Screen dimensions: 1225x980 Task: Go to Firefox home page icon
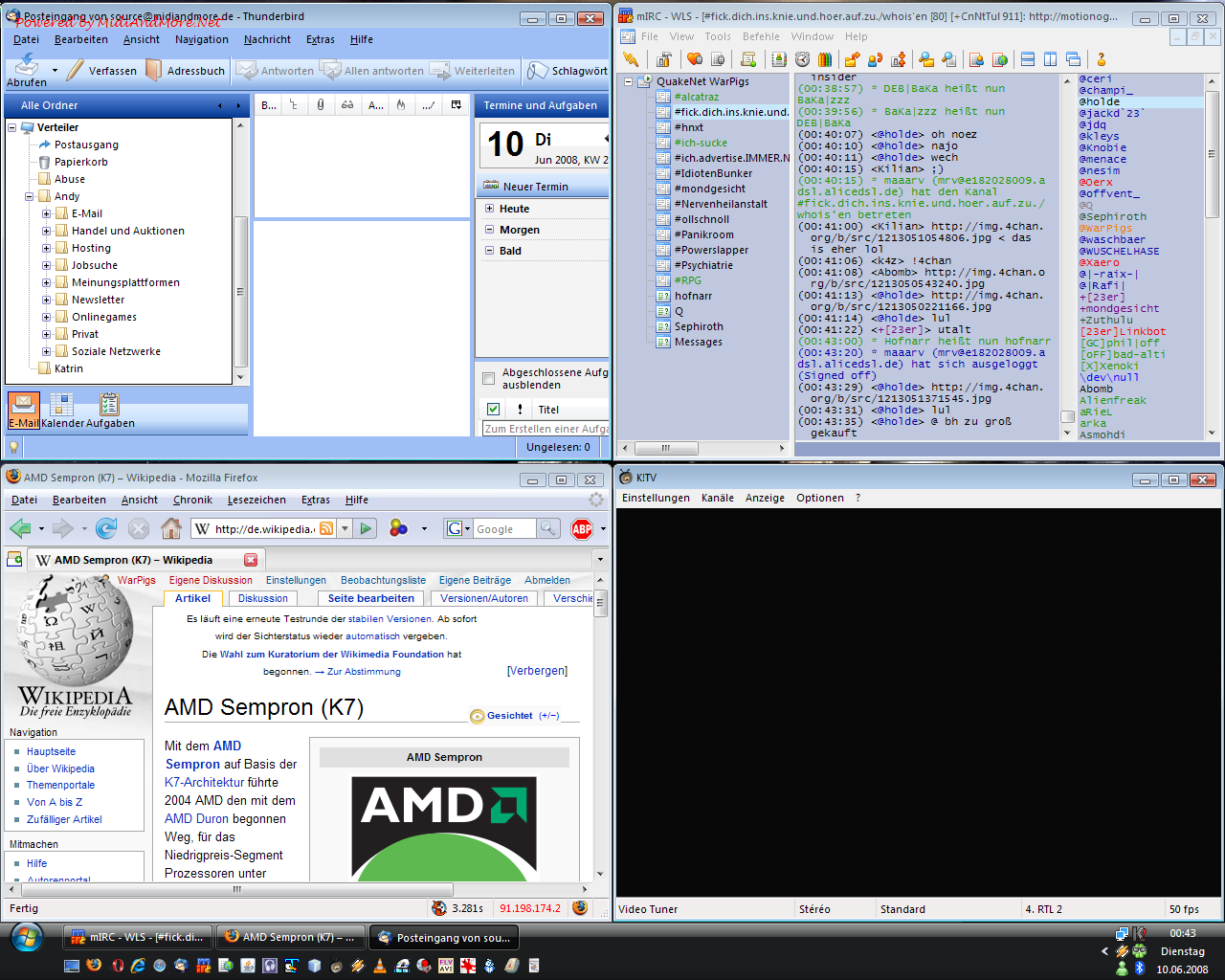coord(171,528)
